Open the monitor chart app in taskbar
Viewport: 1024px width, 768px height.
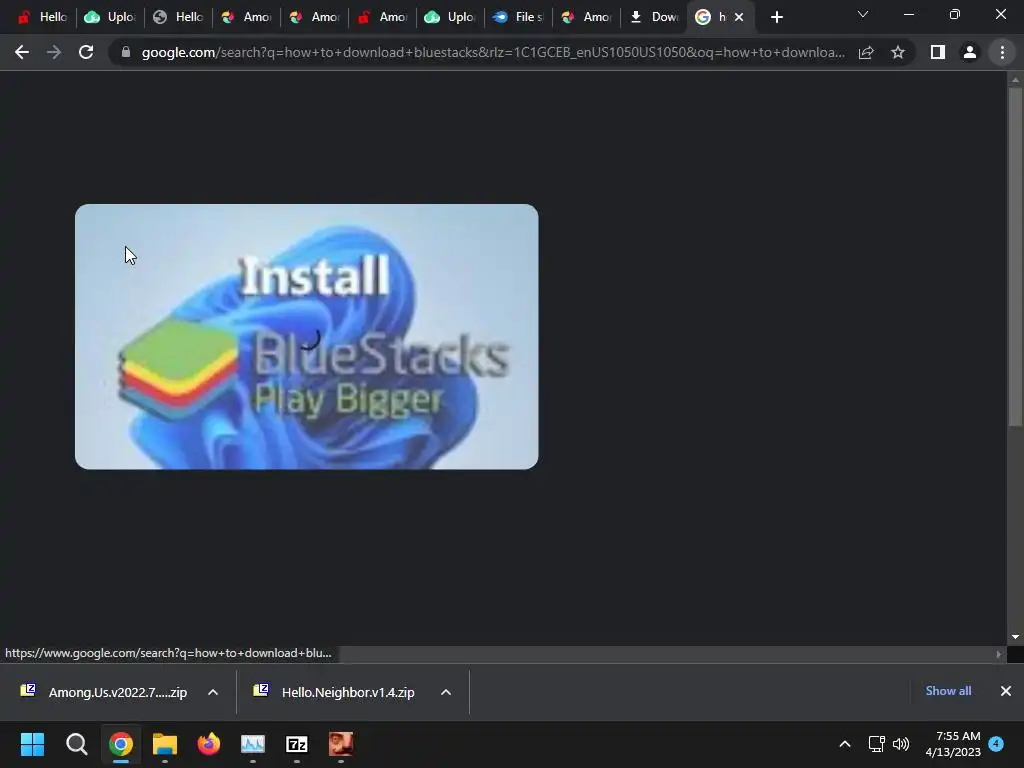coord(253,744)
